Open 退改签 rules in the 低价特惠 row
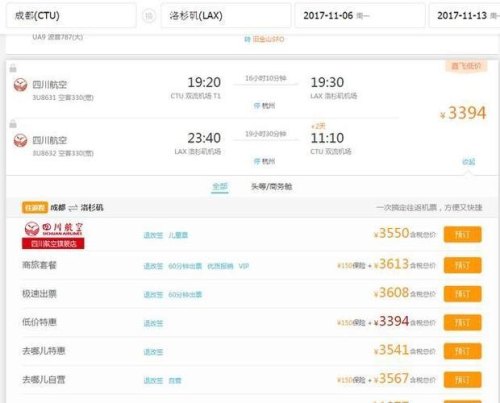This screenshot has width=500, height=403. (153, 323)
